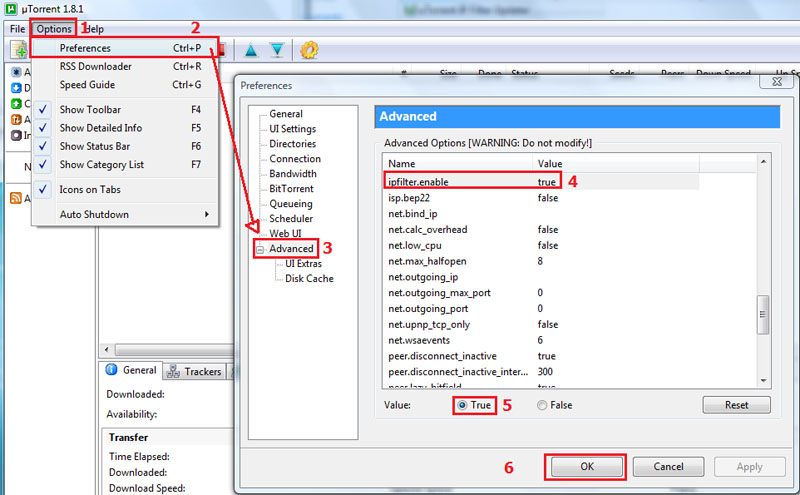This screenshot has width=800, height=495.
Task: Toggle Show Toolbar menu option
Action: pos(125,110)
